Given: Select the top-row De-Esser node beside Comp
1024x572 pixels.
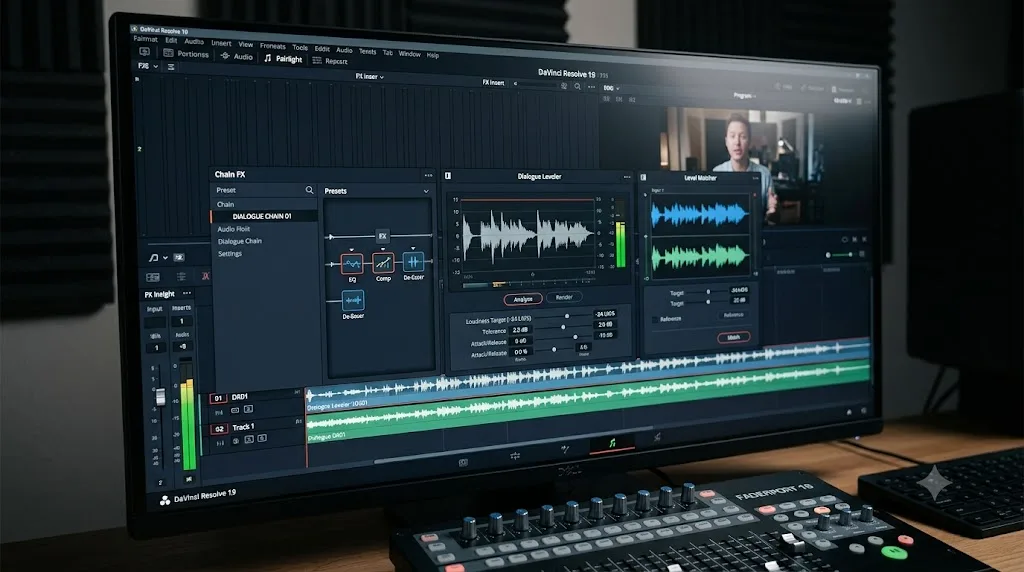Looking at the screenshot, I should (413, 262).
